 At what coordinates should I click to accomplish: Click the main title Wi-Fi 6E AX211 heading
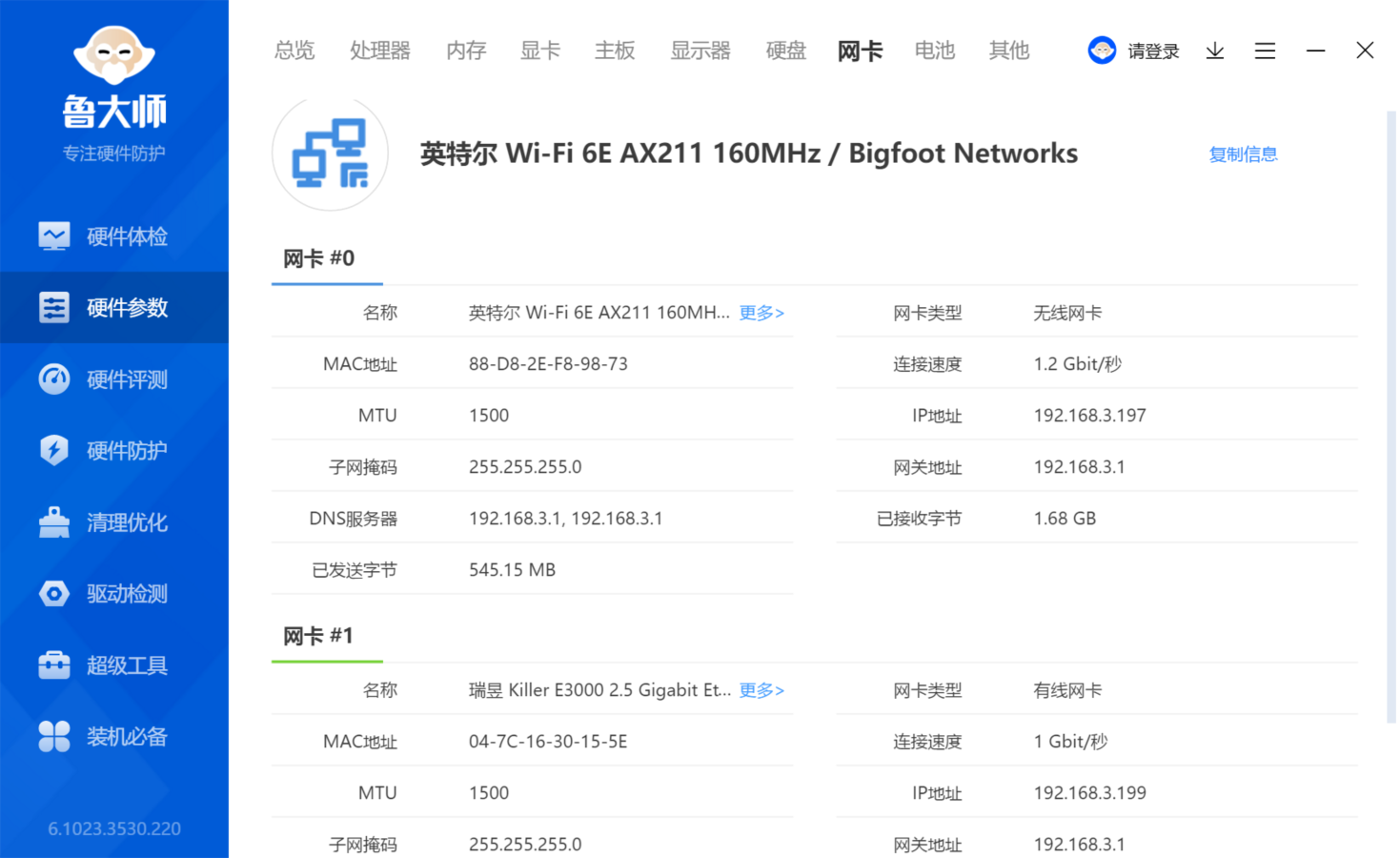pyautogui.click(x=749, y=153)
